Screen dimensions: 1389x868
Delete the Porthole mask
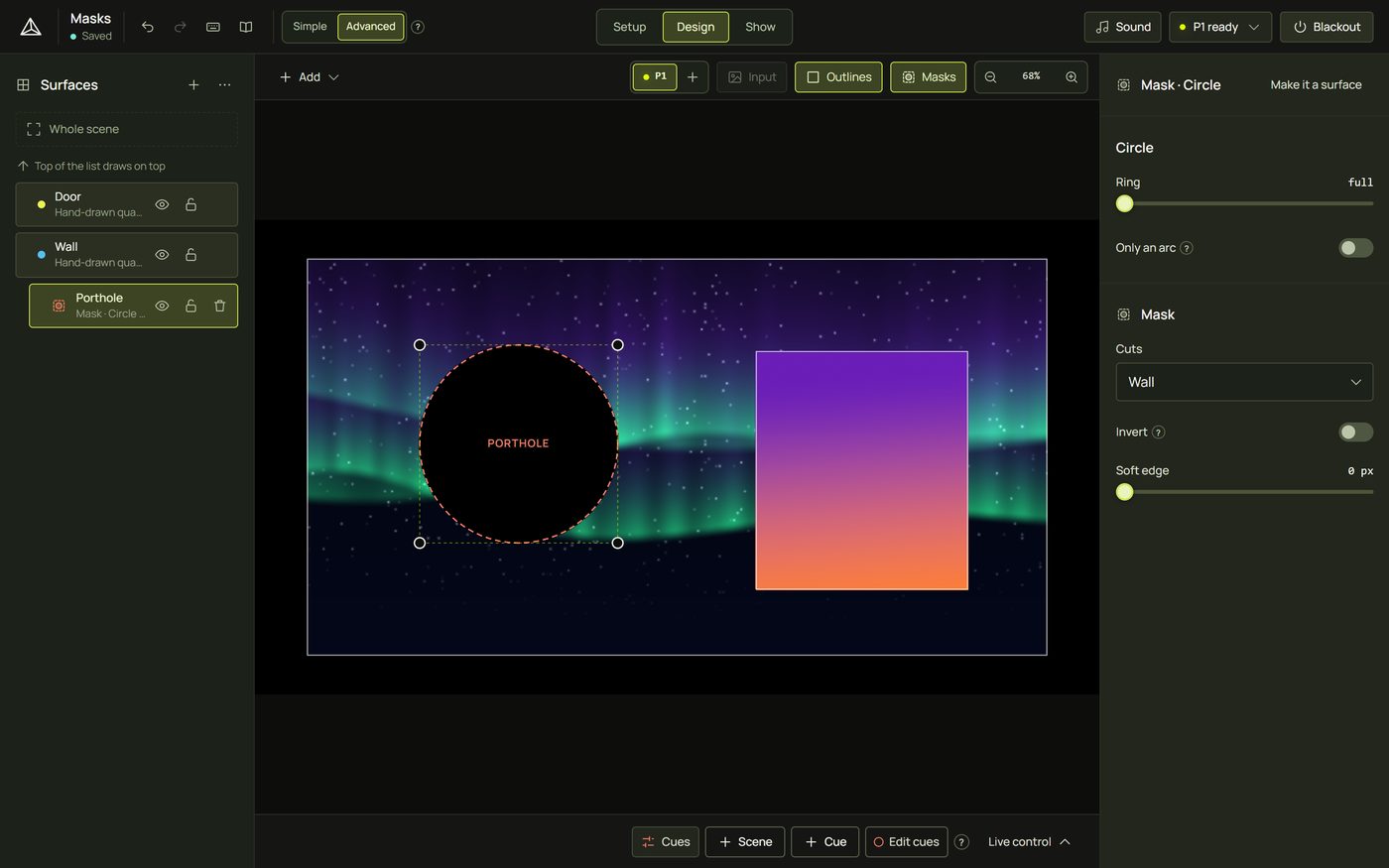tap(220, 306)
